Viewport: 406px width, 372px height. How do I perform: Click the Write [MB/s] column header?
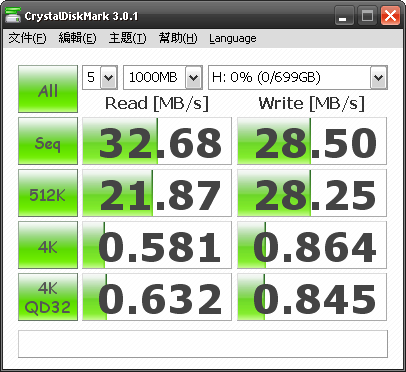[312, 103]
